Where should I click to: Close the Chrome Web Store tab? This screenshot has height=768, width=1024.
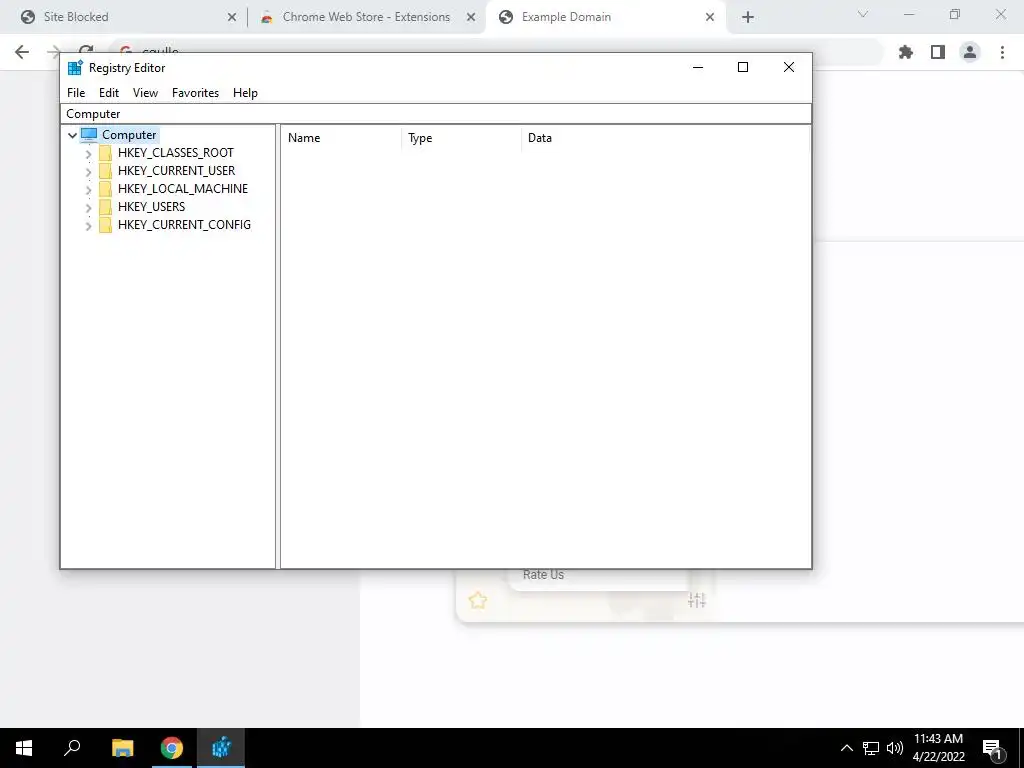click(471, 18)
